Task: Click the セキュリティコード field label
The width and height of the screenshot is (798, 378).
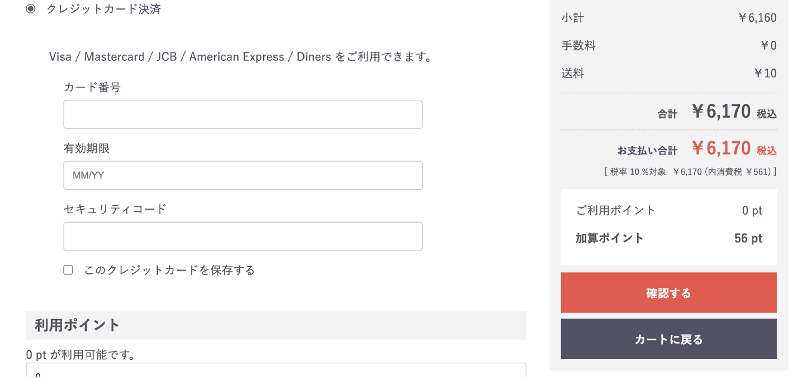Action: click(115, 209)
